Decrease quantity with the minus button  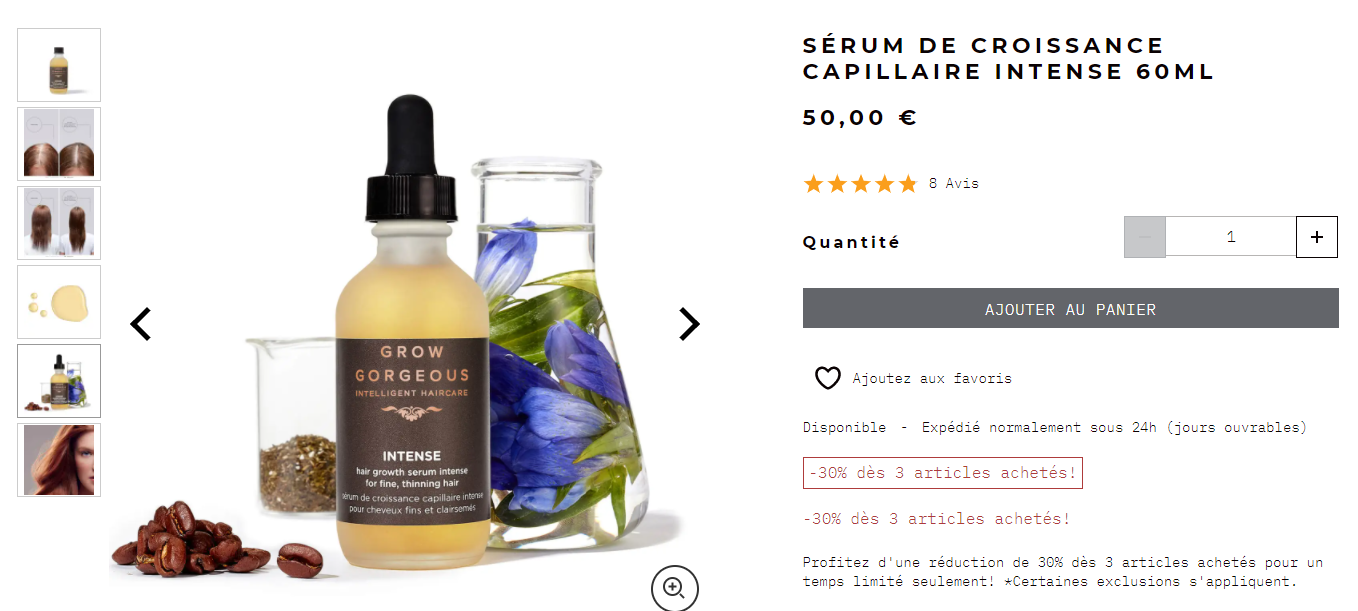click(1145, 237)
